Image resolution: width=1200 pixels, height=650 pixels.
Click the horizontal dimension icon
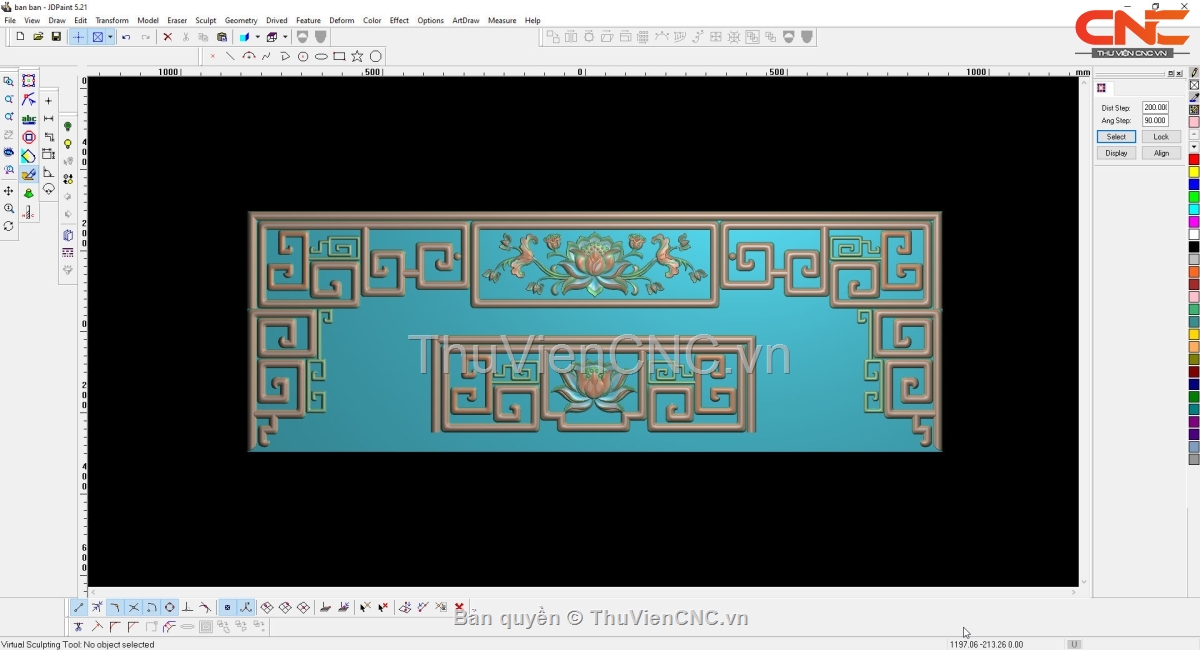click(48, 119)
